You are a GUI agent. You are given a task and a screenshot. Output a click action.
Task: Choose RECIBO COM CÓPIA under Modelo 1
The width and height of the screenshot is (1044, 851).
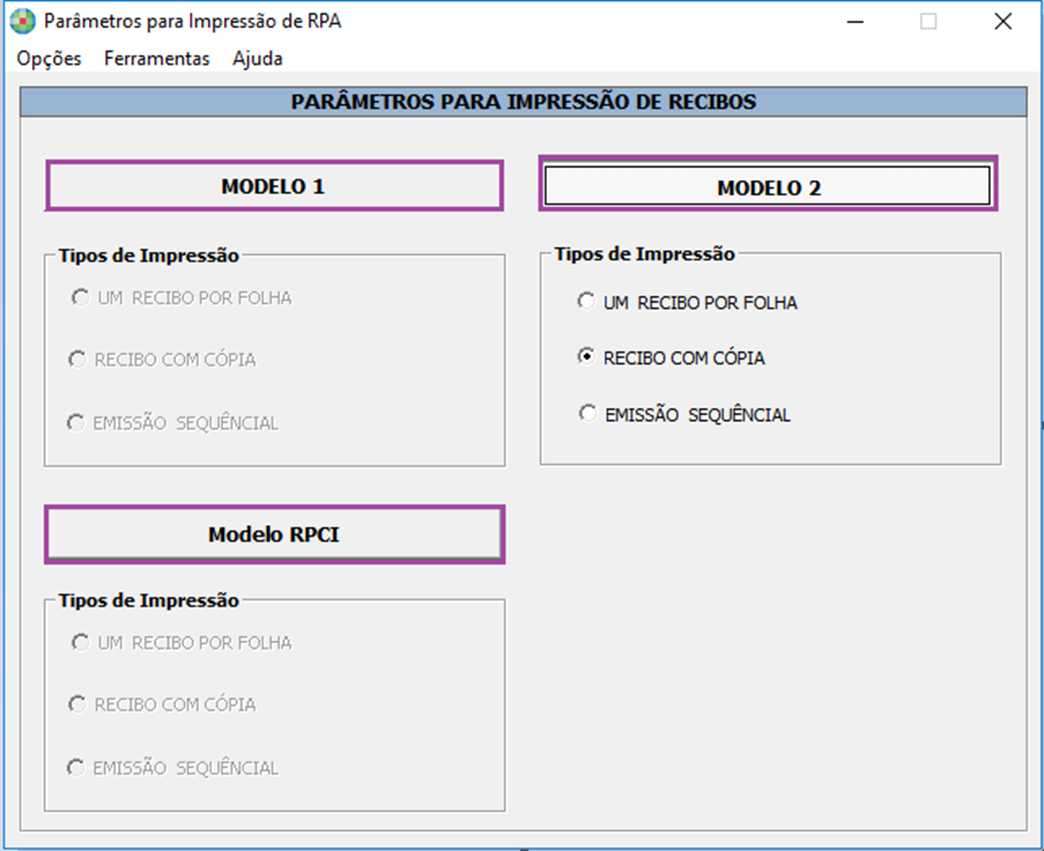pos(77,359)
